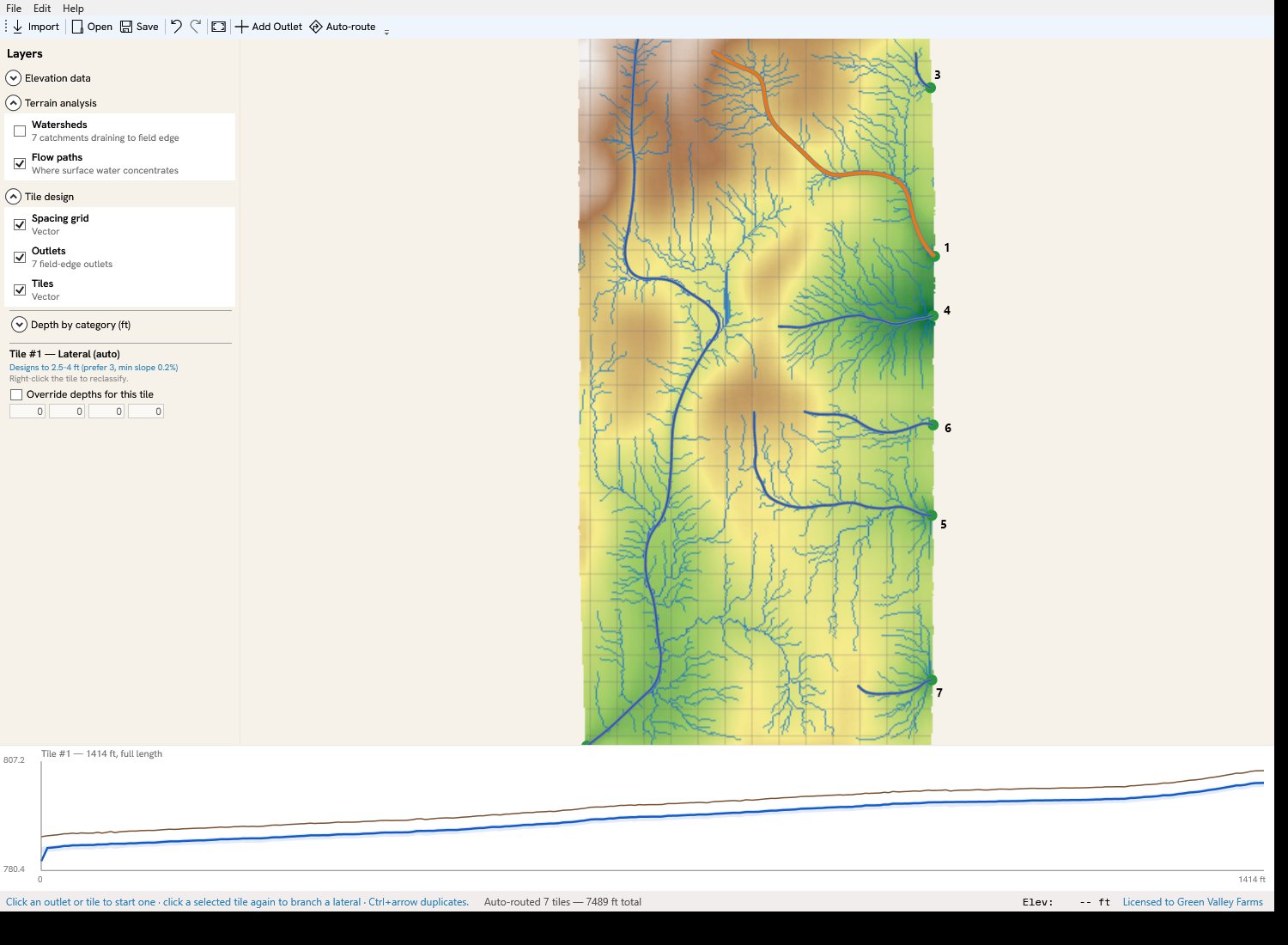Click the '7 catchments draining to field edge' text
This screenshot has width=1288, height=945.
pyautogui.click(x=106, y=137)
